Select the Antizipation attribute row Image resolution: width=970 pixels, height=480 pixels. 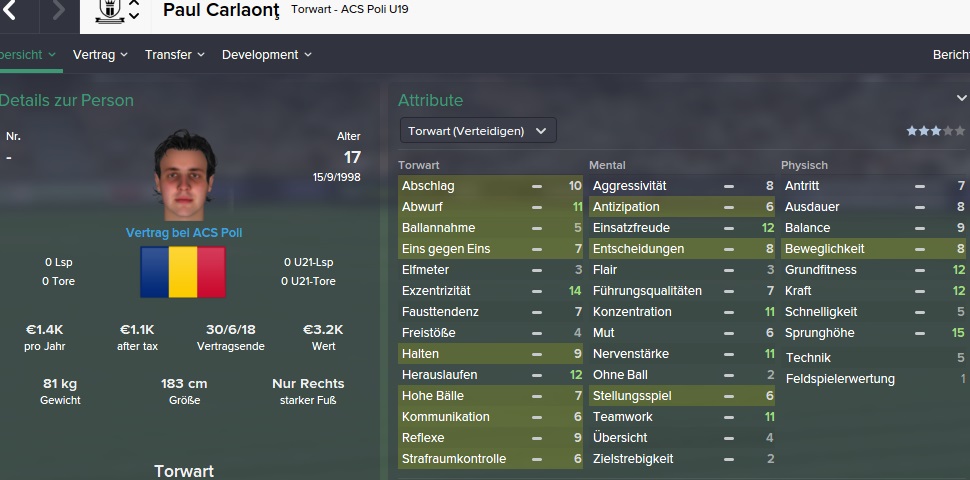point(681,207)
